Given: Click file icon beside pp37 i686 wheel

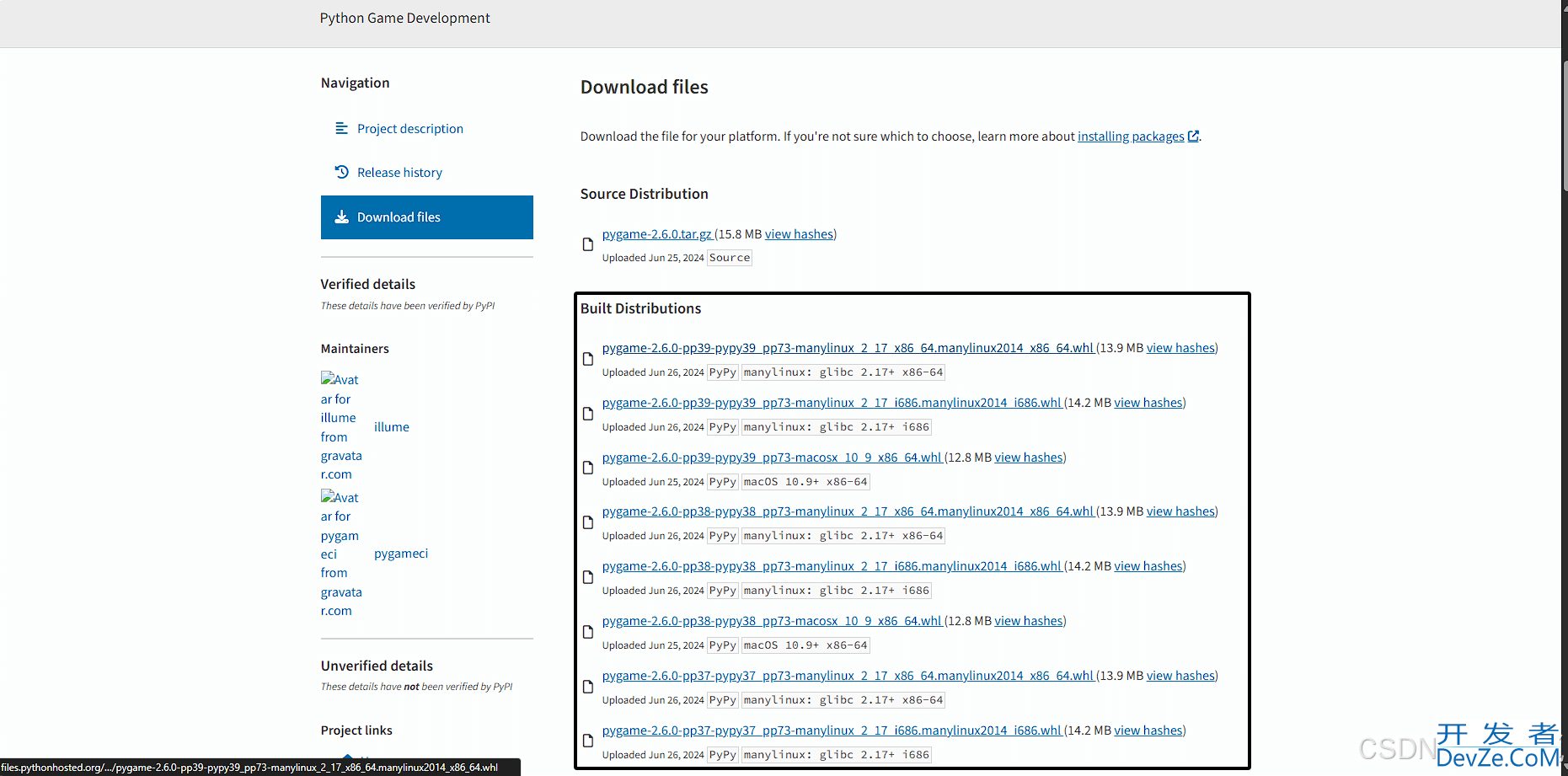Looking at the screenshot, I should tap(588, 741).
